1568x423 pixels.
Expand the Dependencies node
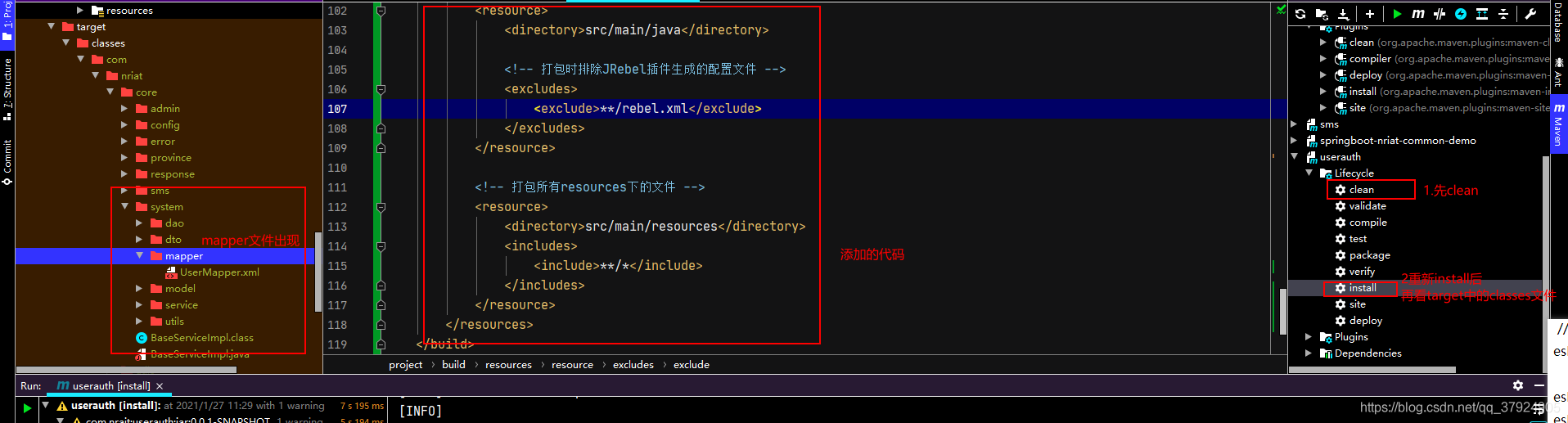click(1309, 353)
